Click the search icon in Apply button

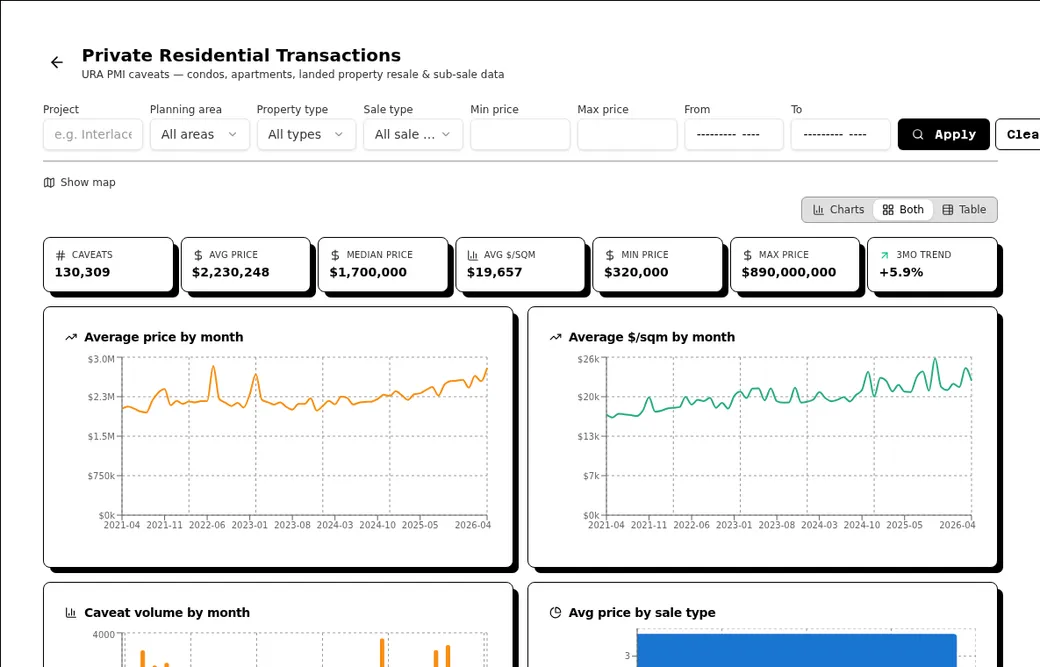918,135
